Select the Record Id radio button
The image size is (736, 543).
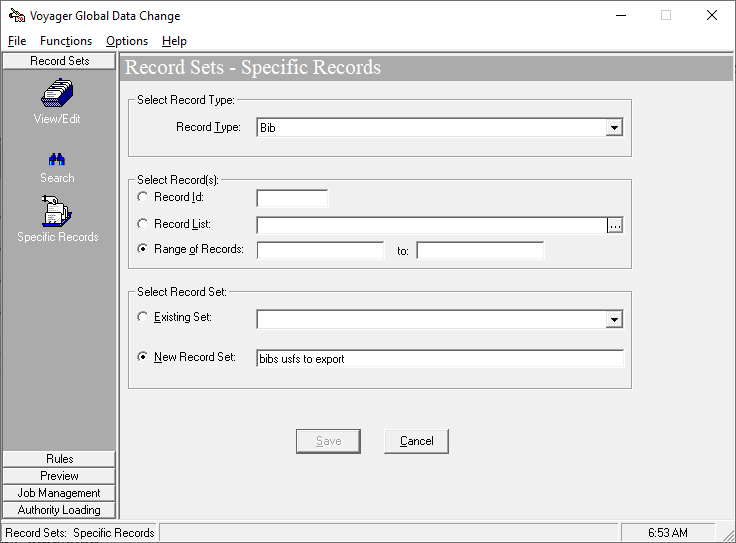[143, 198]
